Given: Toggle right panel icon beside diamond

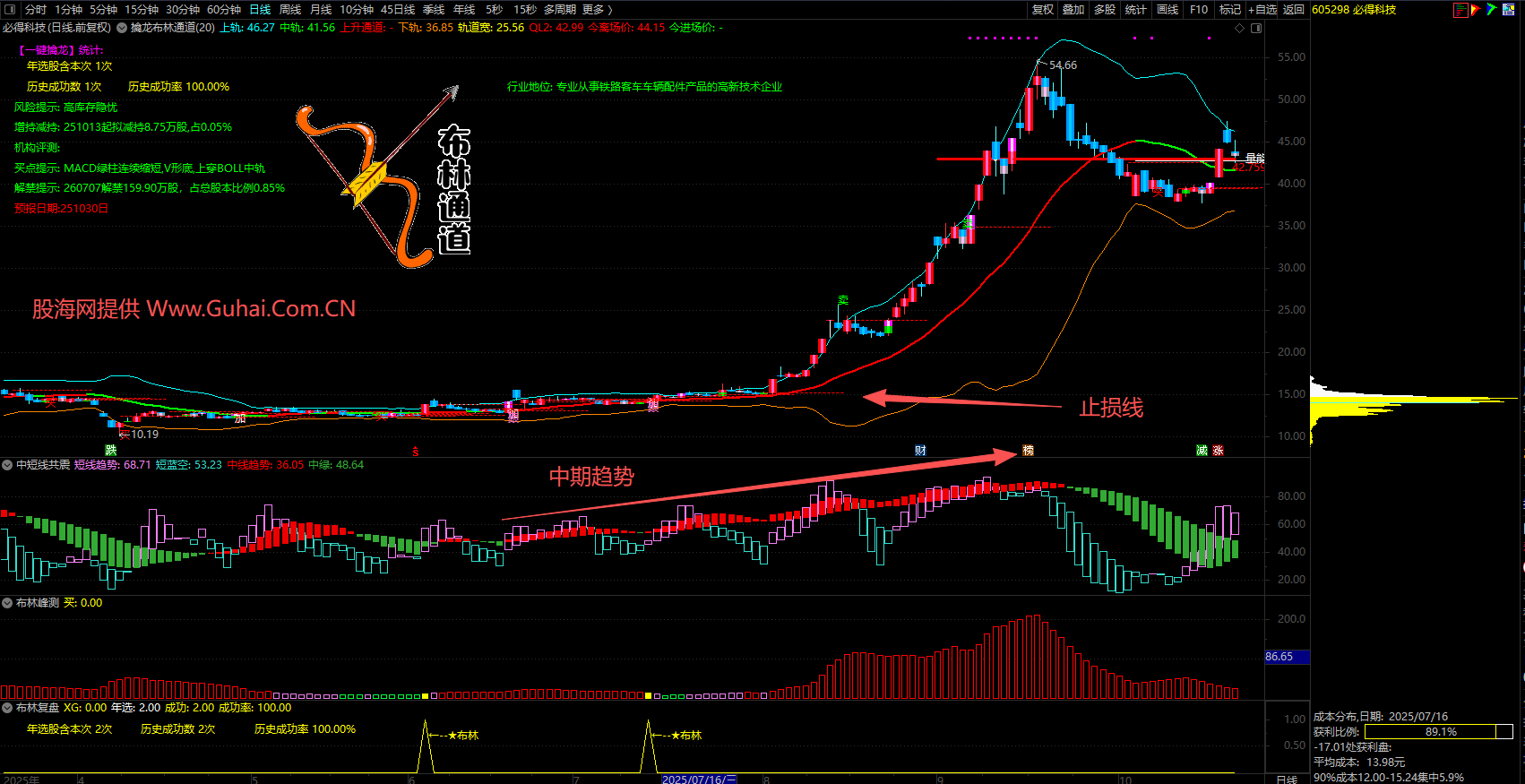Looking at the screenshot, I should tap(1256, 29).
